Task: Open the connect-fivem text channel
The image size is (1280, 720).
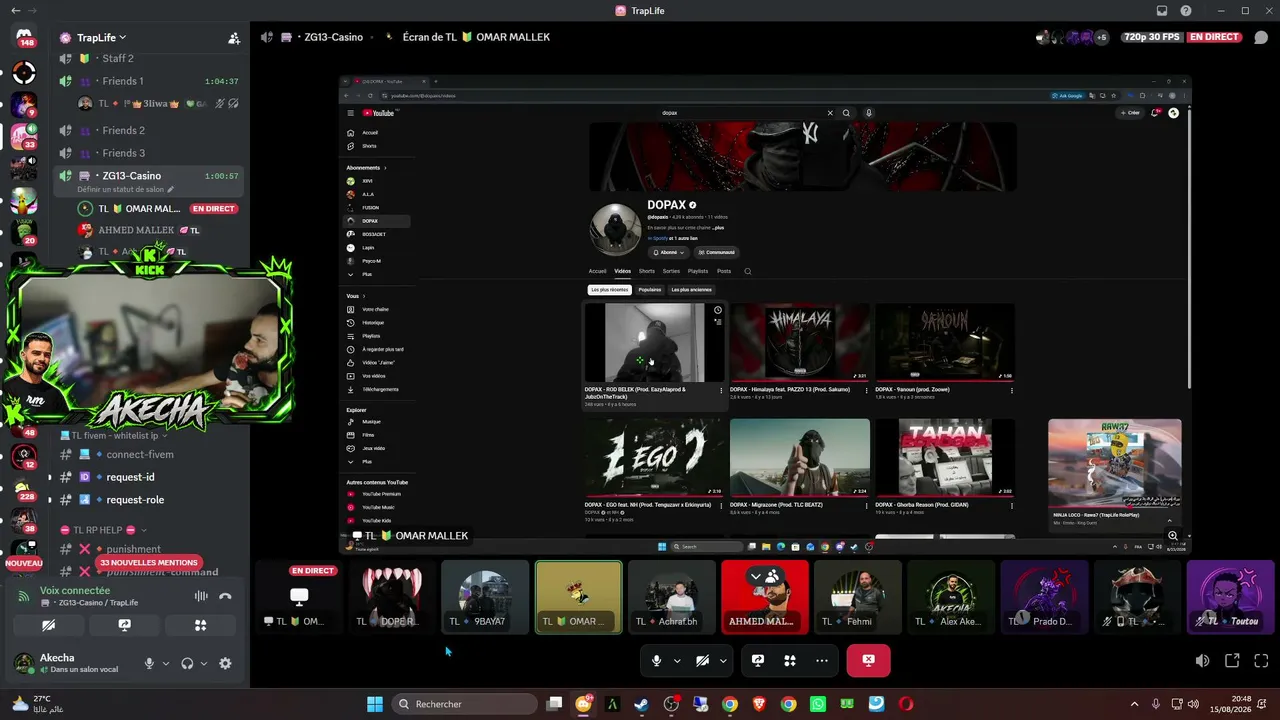Action: point(148,454)
